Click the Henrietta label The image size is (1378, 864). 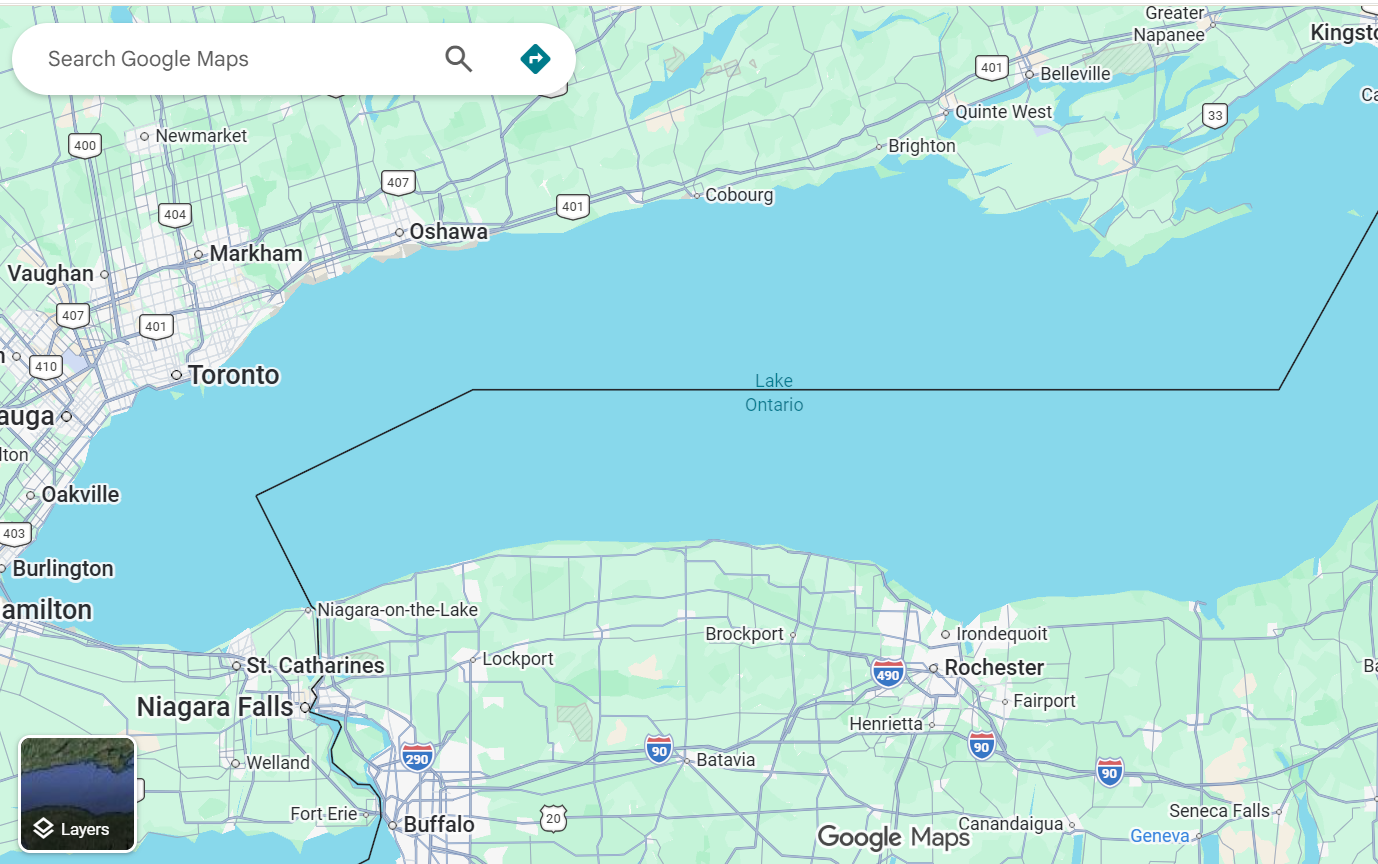[x=886, y=724]
